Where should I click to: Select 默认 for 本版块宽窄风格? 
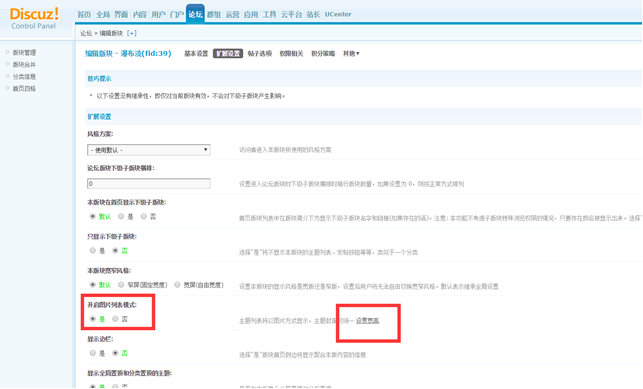pos(93,284)
